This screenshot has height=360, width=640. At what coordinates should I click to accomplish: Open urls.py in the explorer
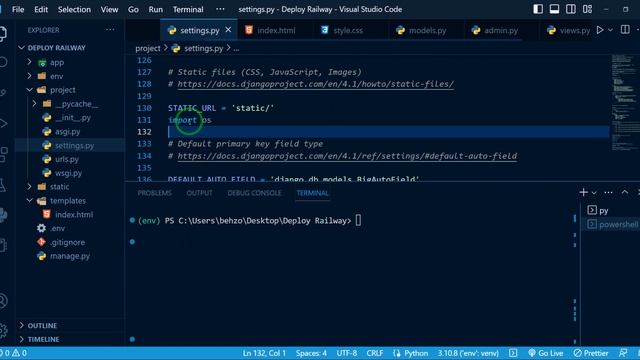pos(70,159)
